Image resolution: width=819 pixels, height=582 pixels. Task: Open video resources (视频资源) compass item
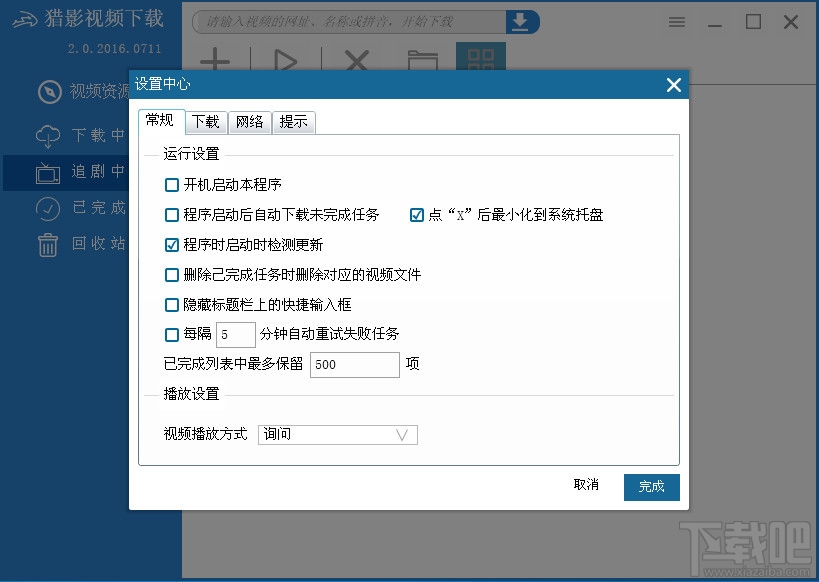click(x=84, y=92)
